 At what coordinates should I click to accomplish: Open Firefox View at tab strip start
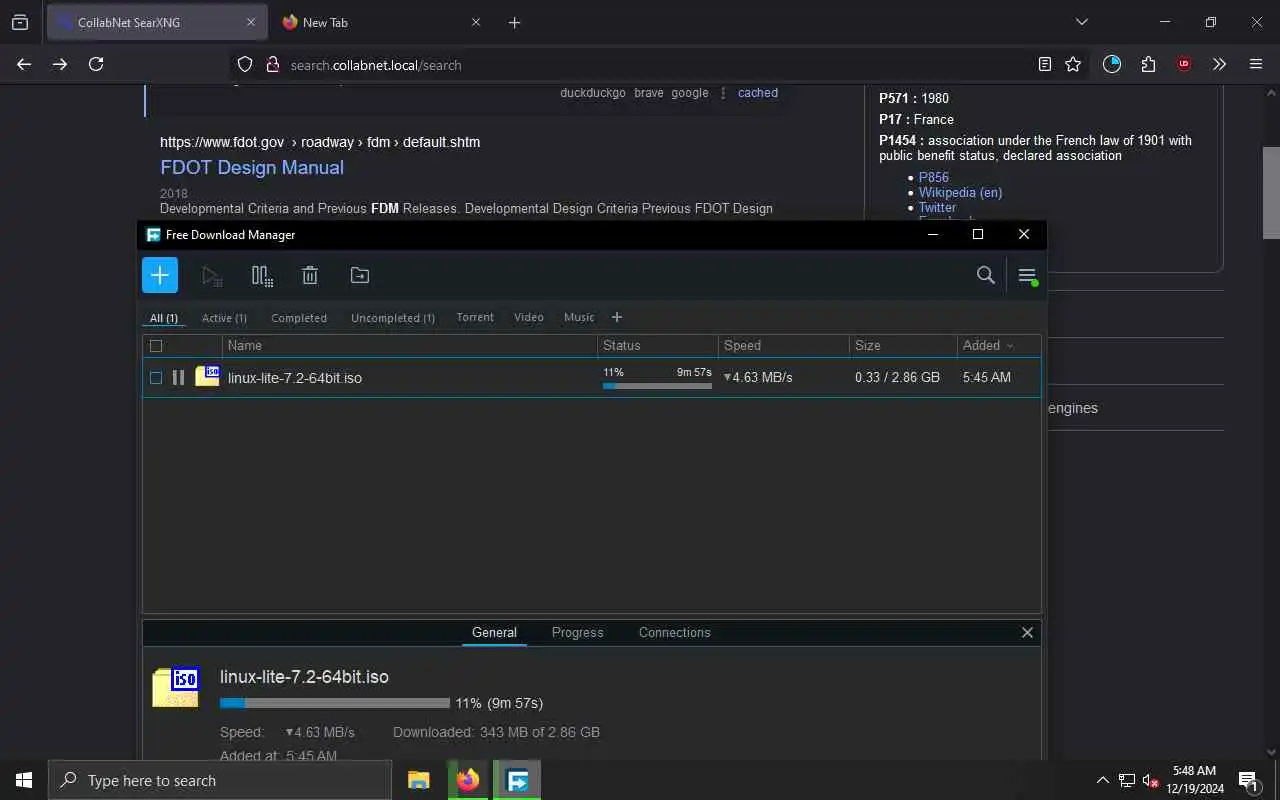point(20,22)
